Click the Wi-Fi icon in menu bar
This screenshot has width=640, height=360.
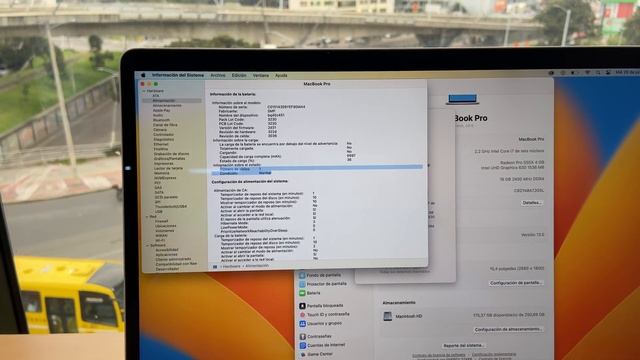click(588, 72)
